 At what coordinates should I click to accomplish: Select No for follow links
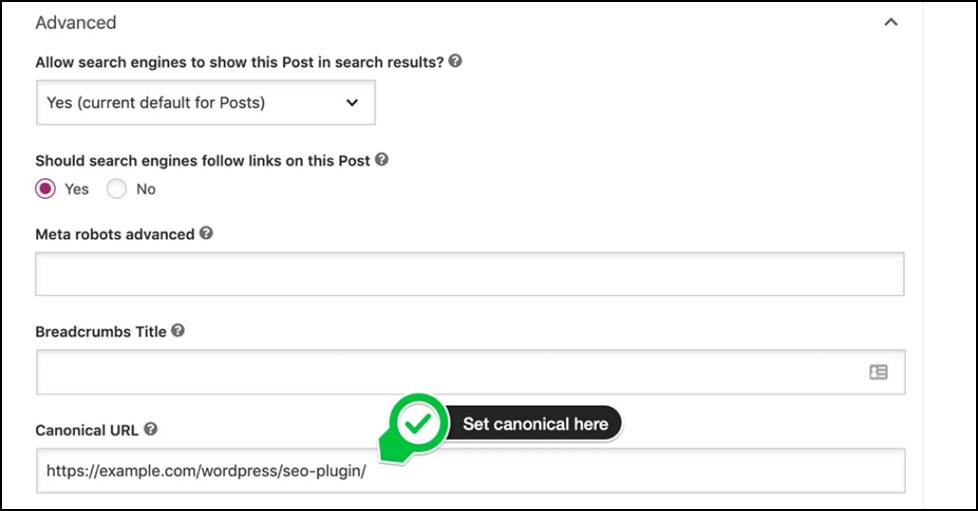point(116,188)
